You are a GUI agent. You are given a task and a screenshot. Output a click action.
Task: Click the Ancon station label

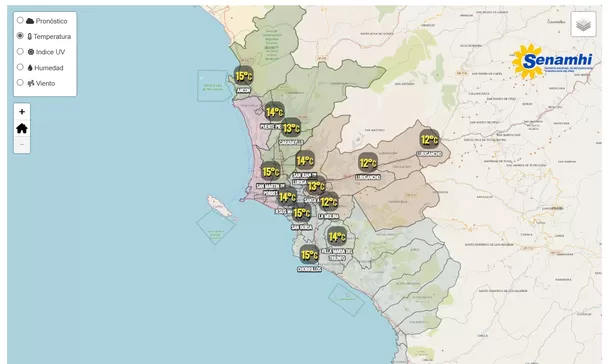coord(244,90)
